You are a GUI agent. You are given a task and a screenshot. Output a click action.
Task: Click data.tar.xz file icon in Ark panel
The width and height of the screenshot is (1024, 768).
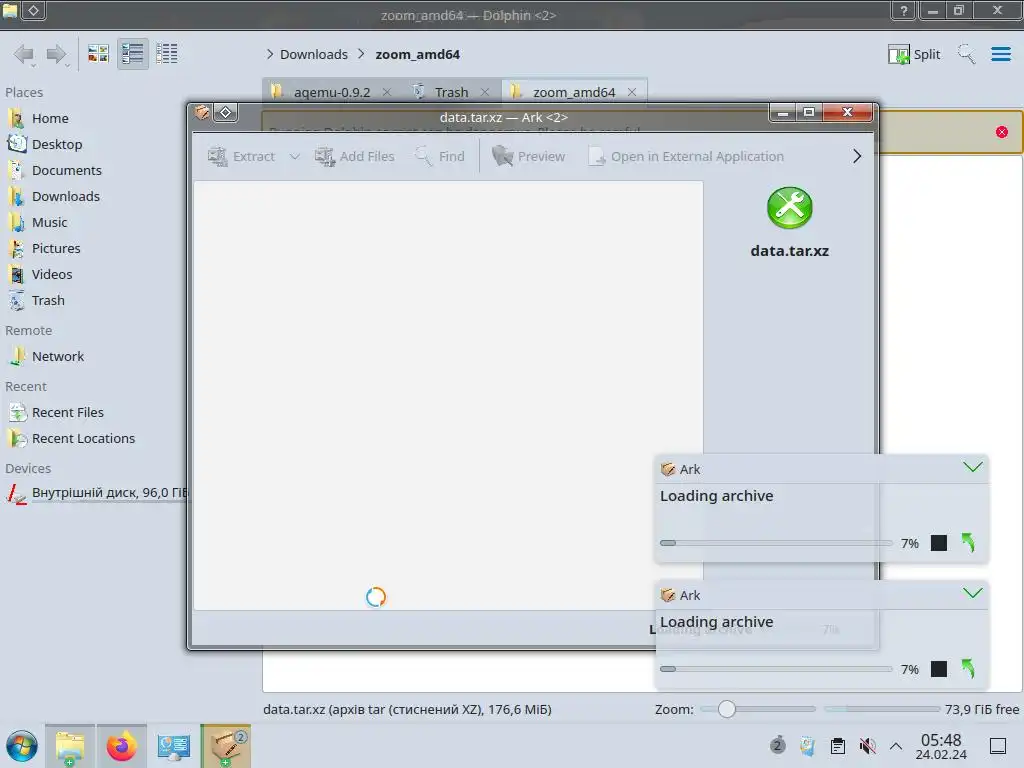click(790, 208)
